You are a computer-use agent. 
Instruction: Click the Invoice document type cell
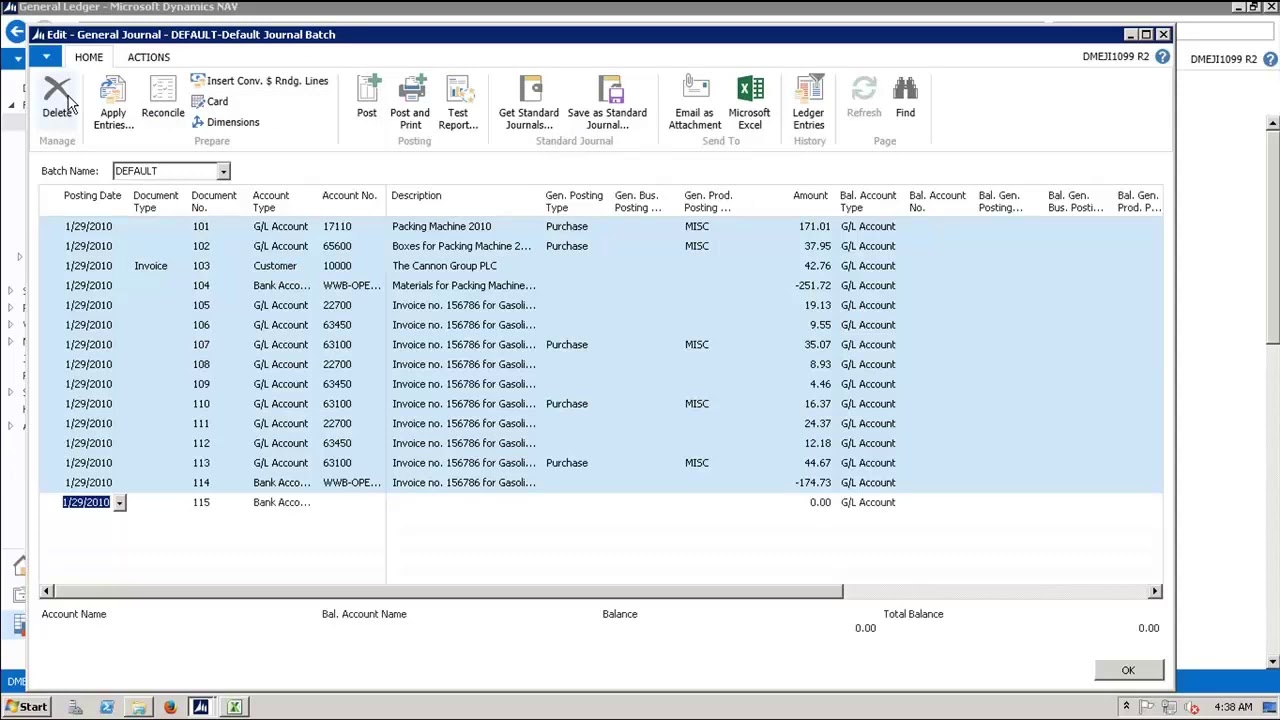point(151,266)
